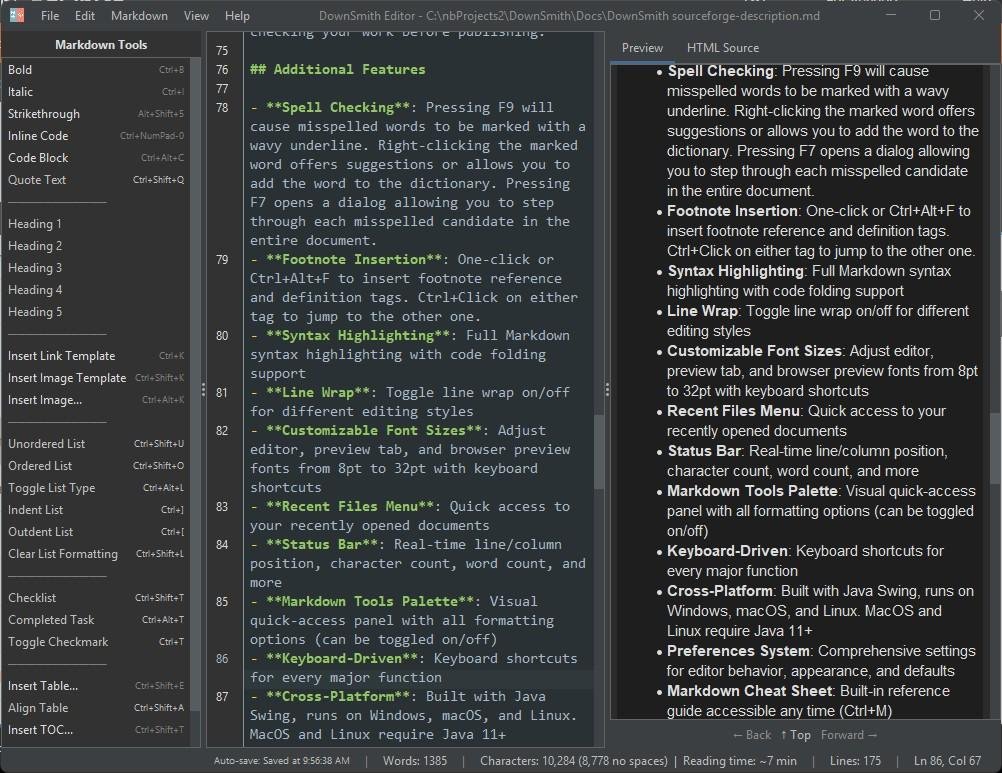Open the View menu
Viewport: 1002px width, 773px height.
click(x=196, y=15)
